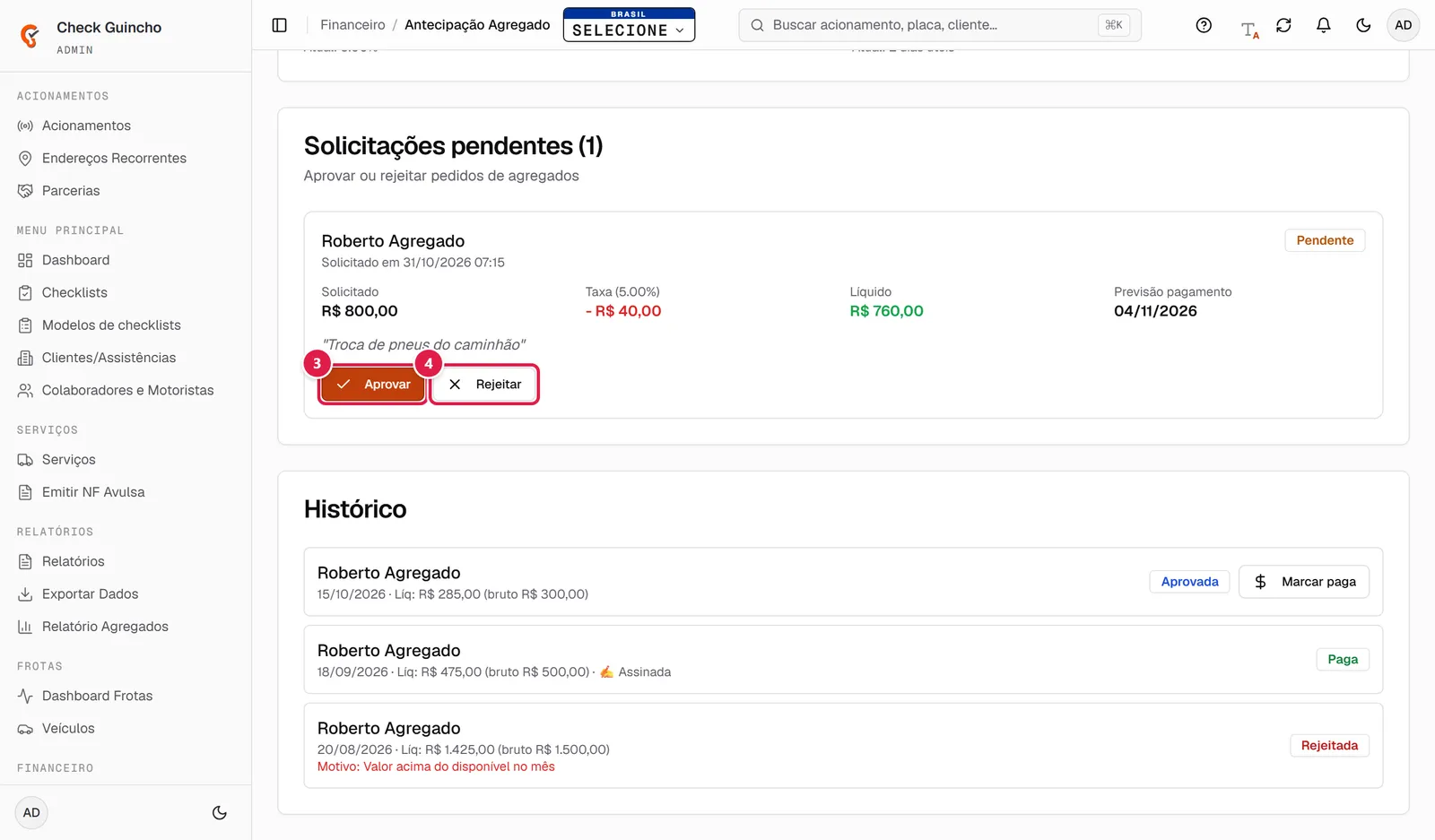Toggle dark mode in the sidebar footer
The image size is (1435, 840).
point(220,813)
